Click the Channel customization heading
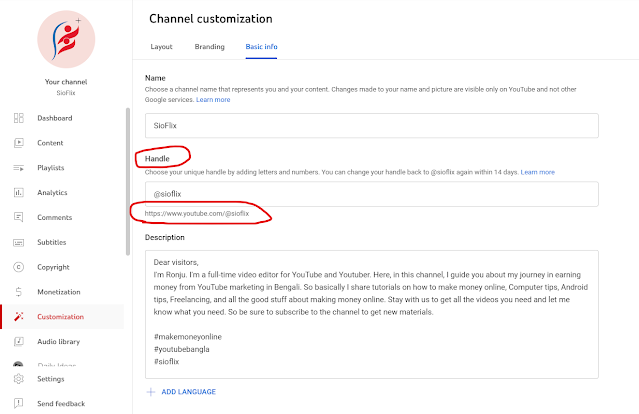 point(211,19)
